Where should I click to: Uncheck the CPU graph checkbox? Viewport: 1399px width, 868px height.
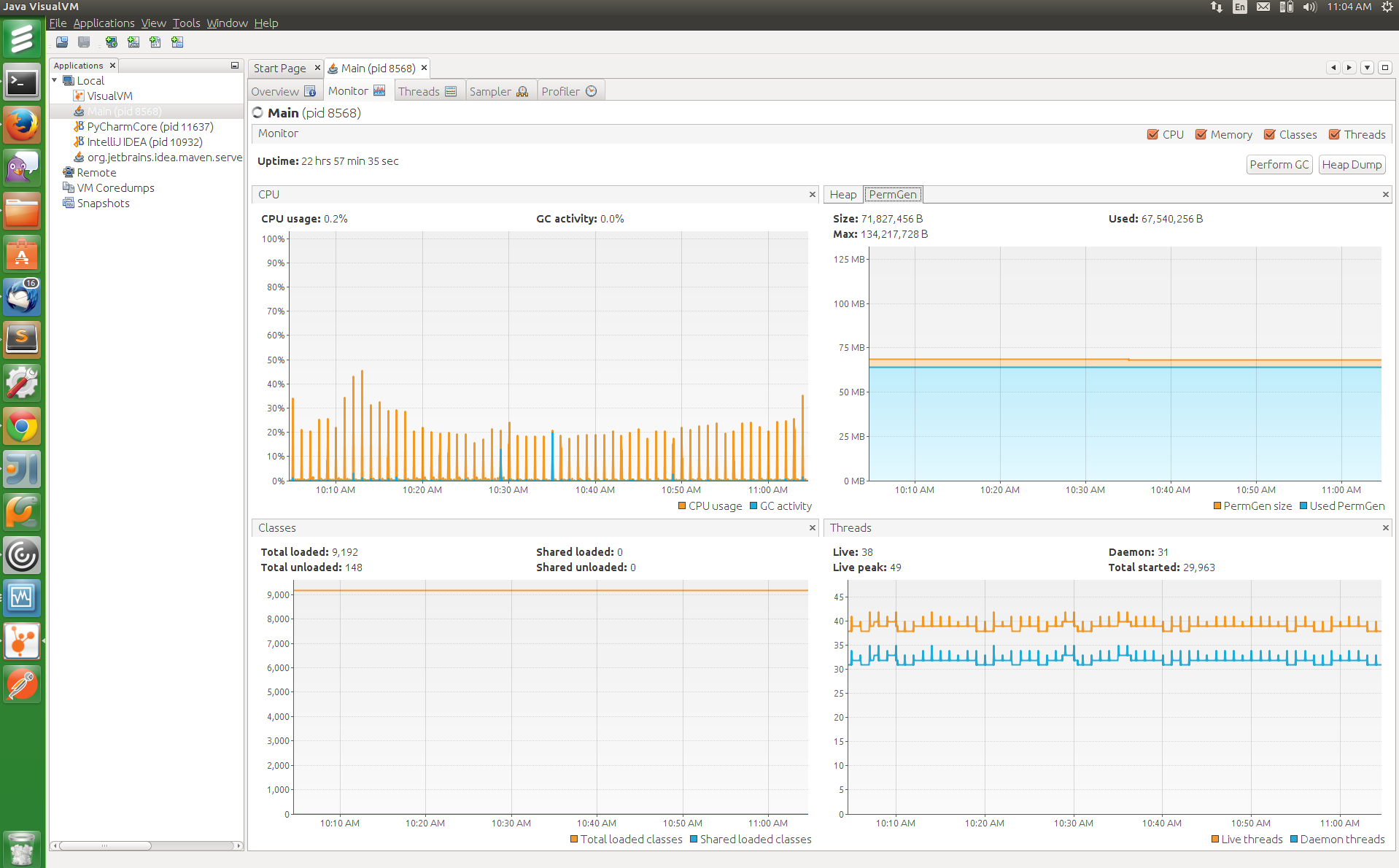click(x=1152, y=134)
